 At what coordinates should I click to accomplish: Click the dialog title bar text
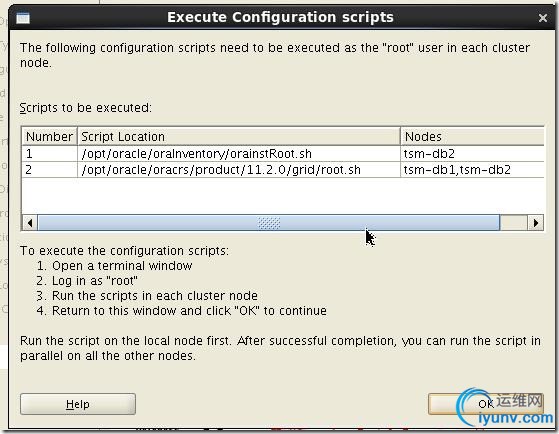pos(280,17)
